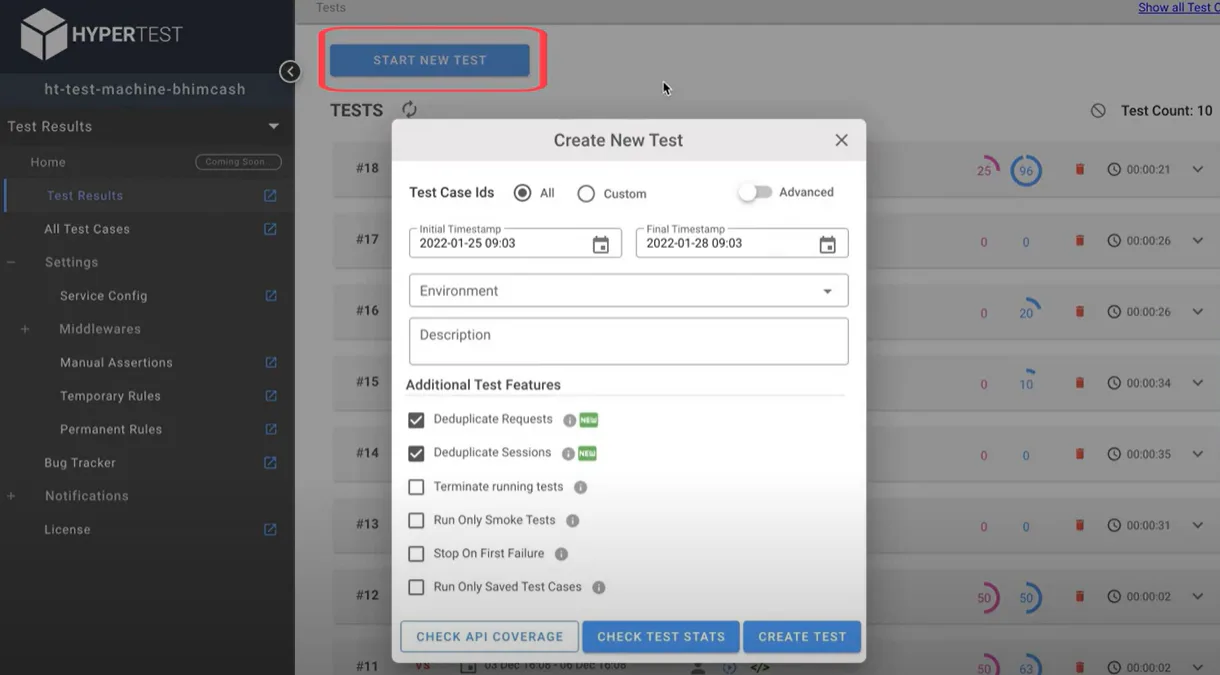Click the CREATE TEST button
This screenshot has width=1220, height=675.
pos(802,637)
